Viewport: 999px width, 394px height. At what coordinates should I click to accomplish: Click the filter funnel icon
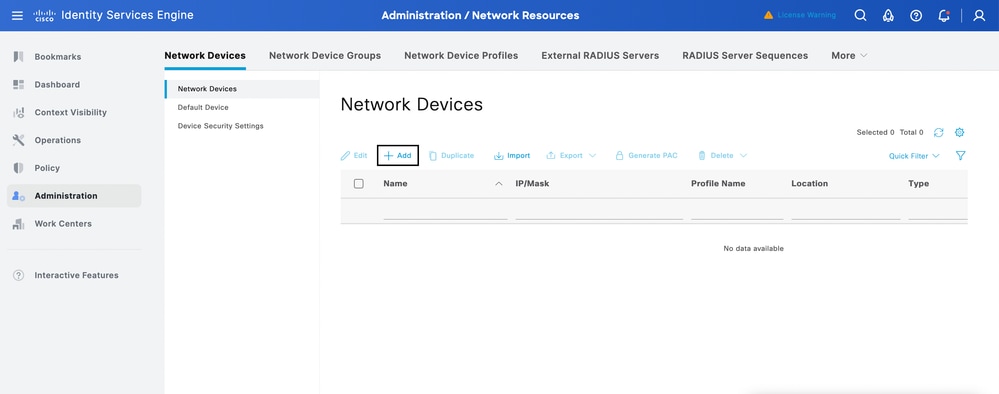961,156
